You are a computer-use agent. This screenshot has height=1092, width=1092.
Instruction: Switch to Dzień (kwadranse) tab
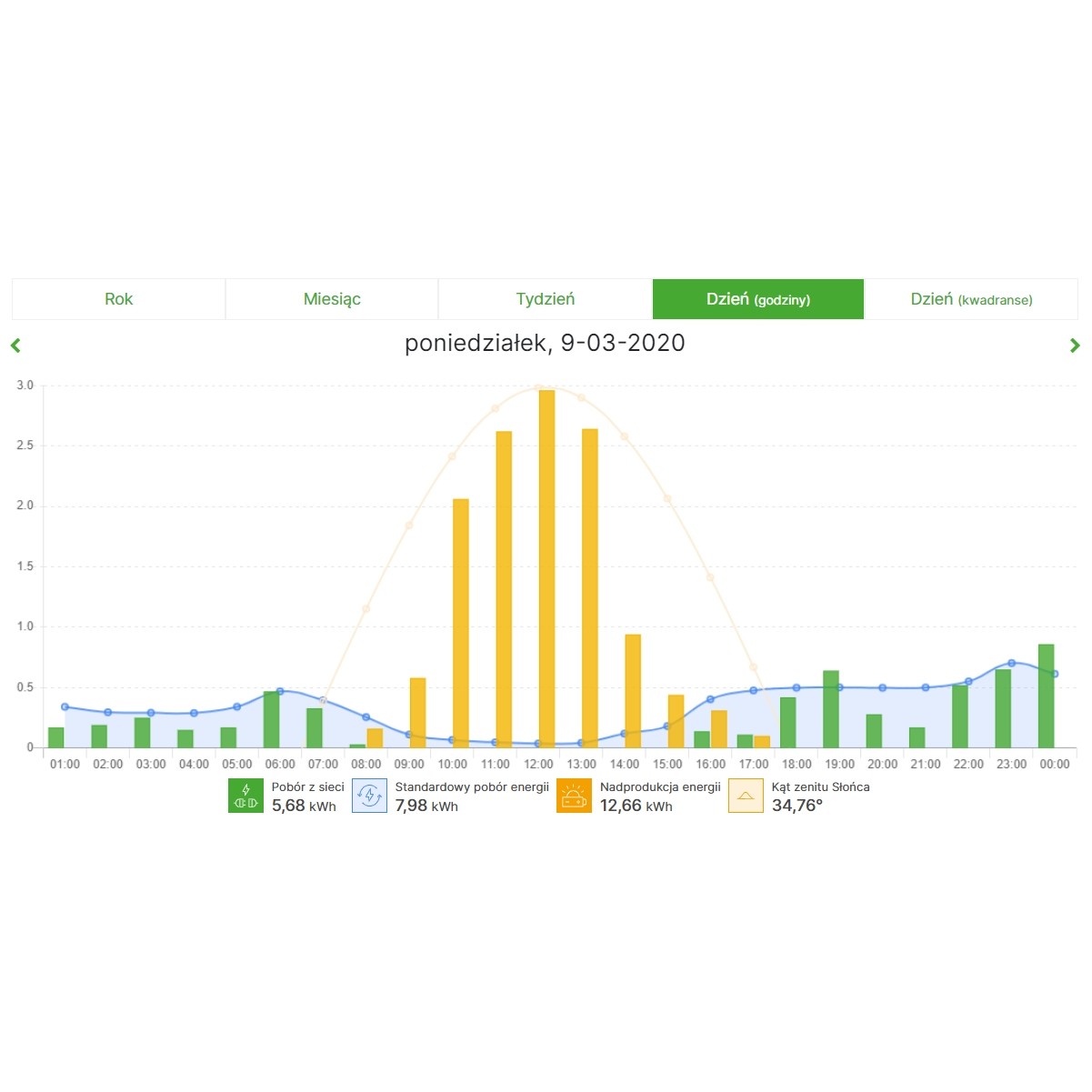coord(971,299)
